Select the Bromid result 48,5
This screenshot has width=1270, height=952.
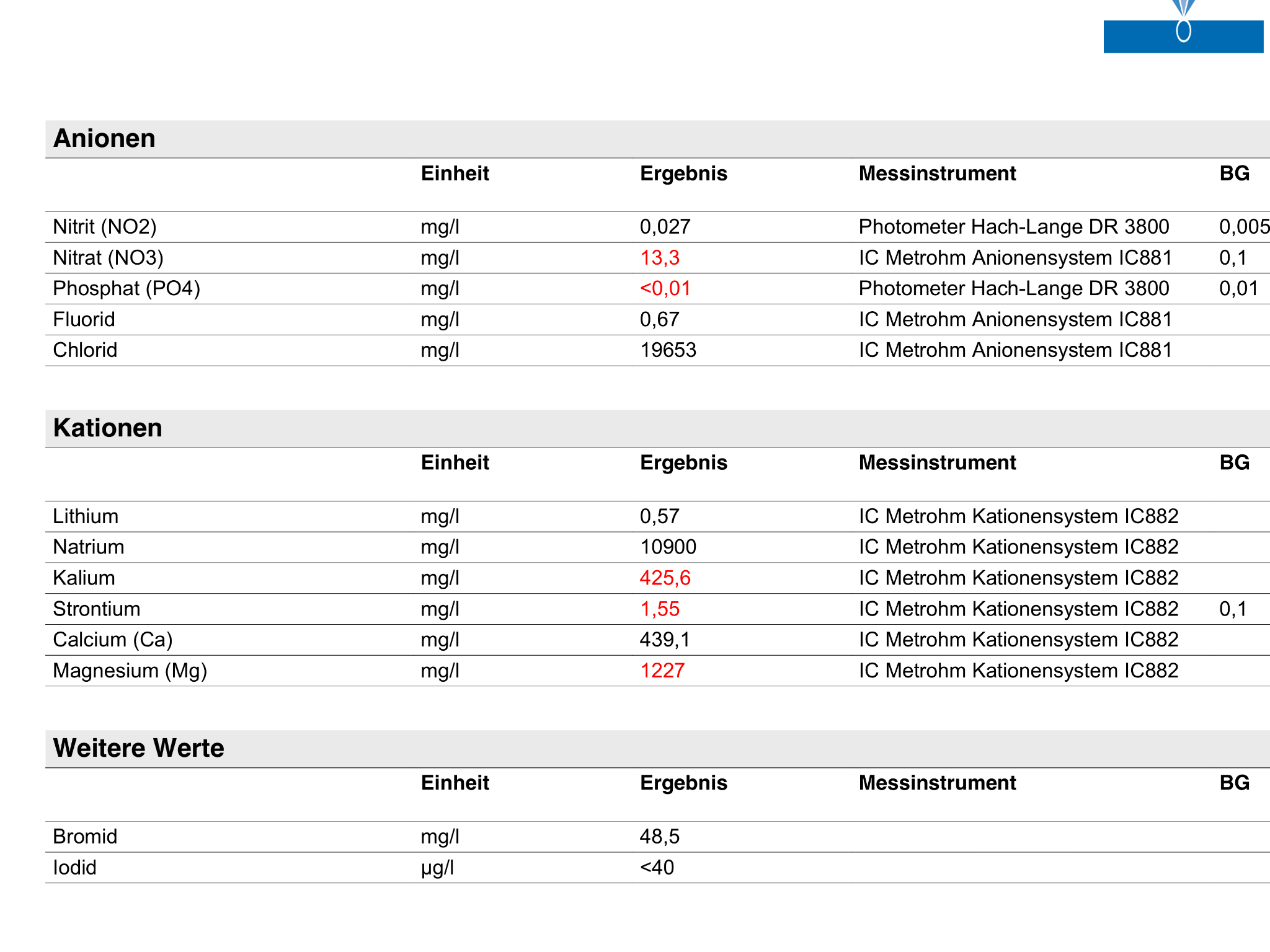point(660,837)
